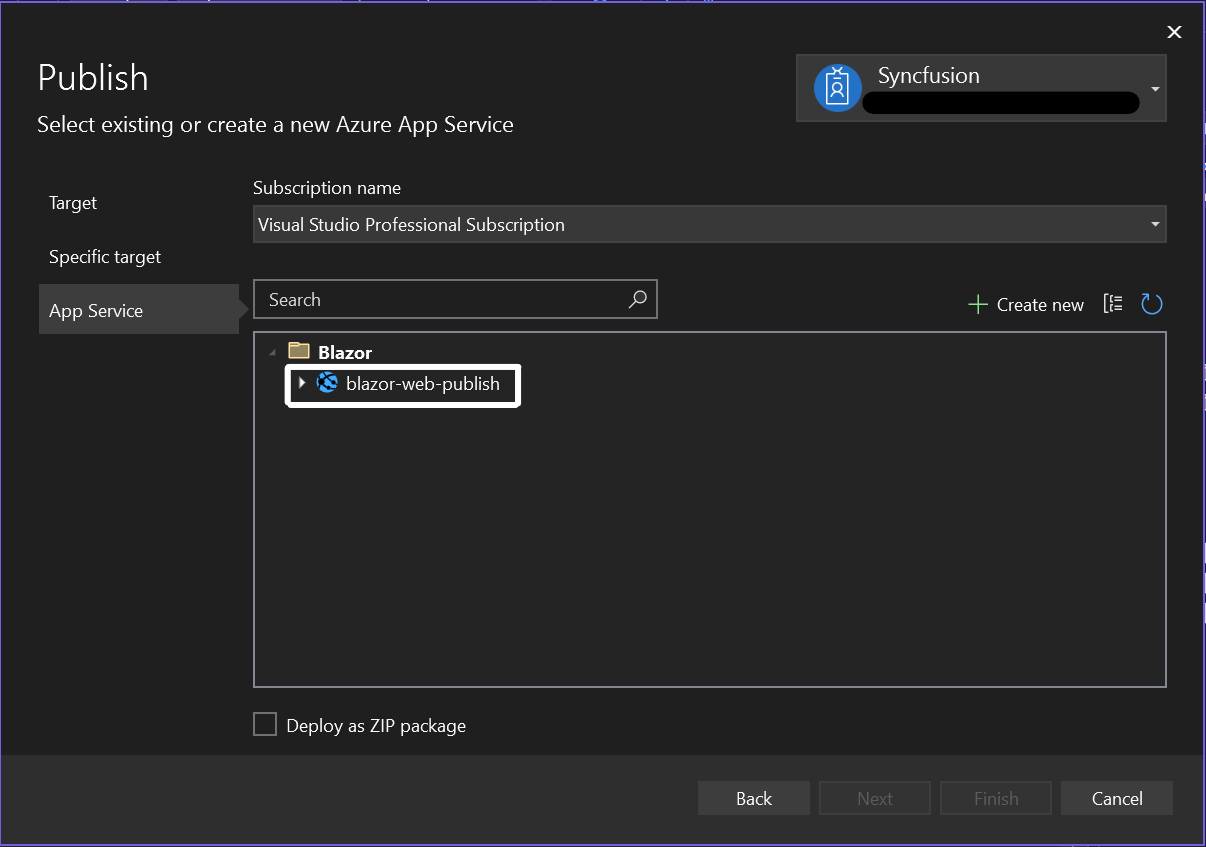
Task: Collapse the Blazor resource group
Action: 271,352
